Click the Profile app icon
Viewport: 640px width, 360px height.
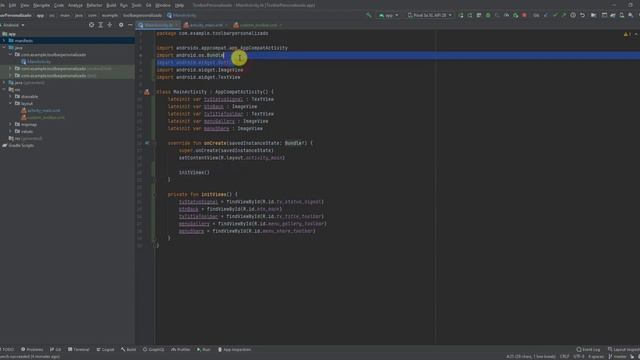(506, 15)
